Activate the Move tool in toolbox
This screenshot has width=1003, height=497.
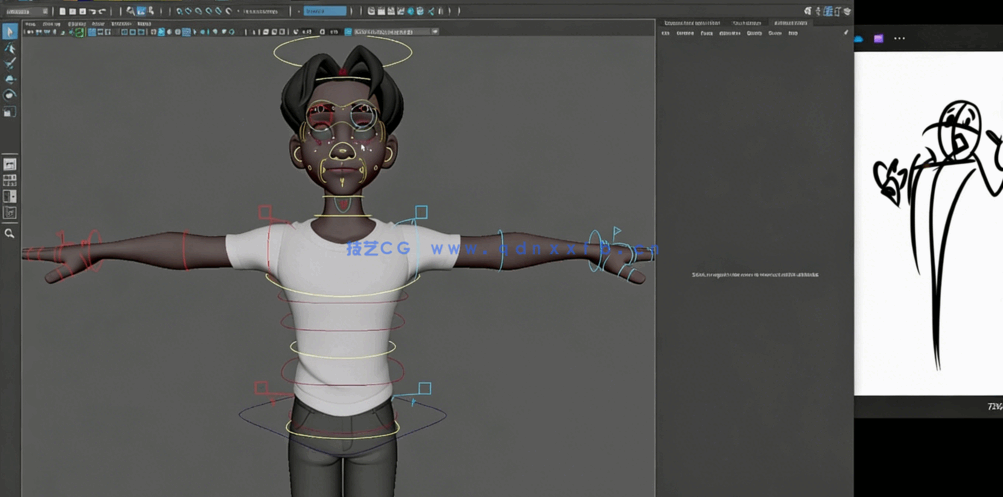(x=10, y=79)
